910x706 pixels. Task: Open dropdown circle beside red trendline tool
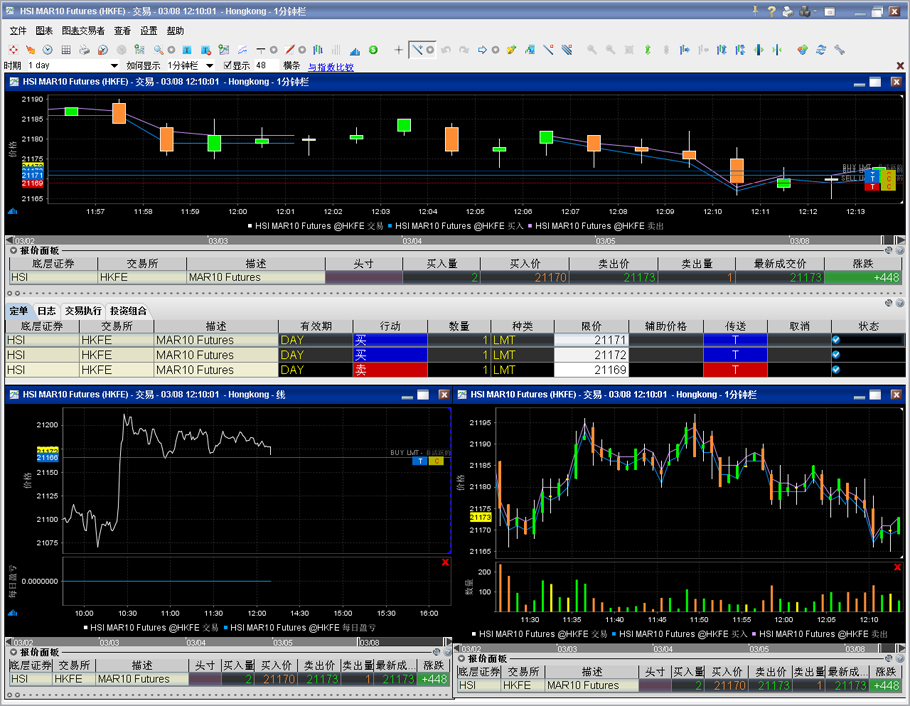point(302,50)
